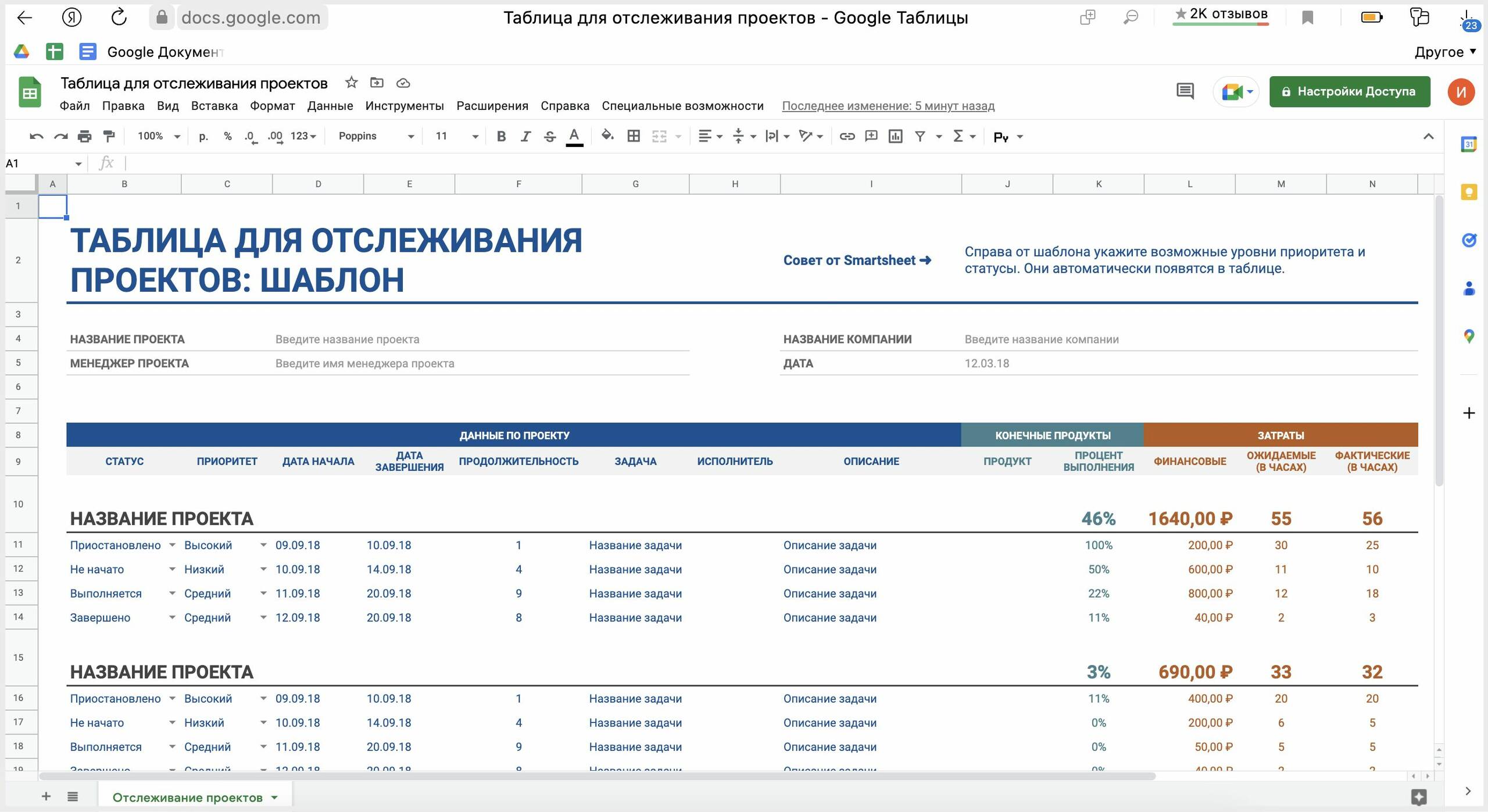Click the paint format roller icon

click(x=109, y=136)
